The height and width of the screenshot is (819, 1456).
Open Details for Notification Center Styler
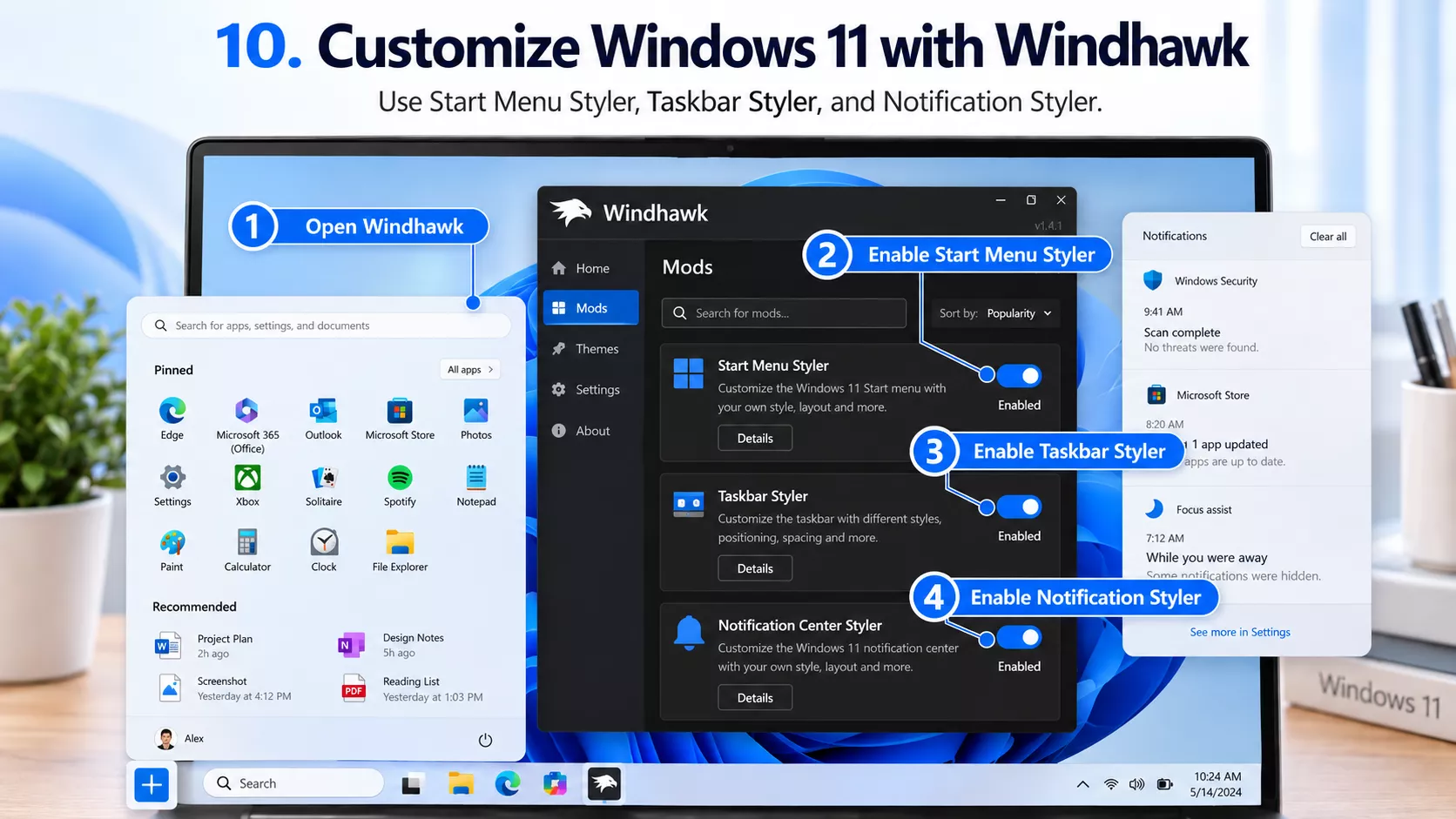point(755,697)
